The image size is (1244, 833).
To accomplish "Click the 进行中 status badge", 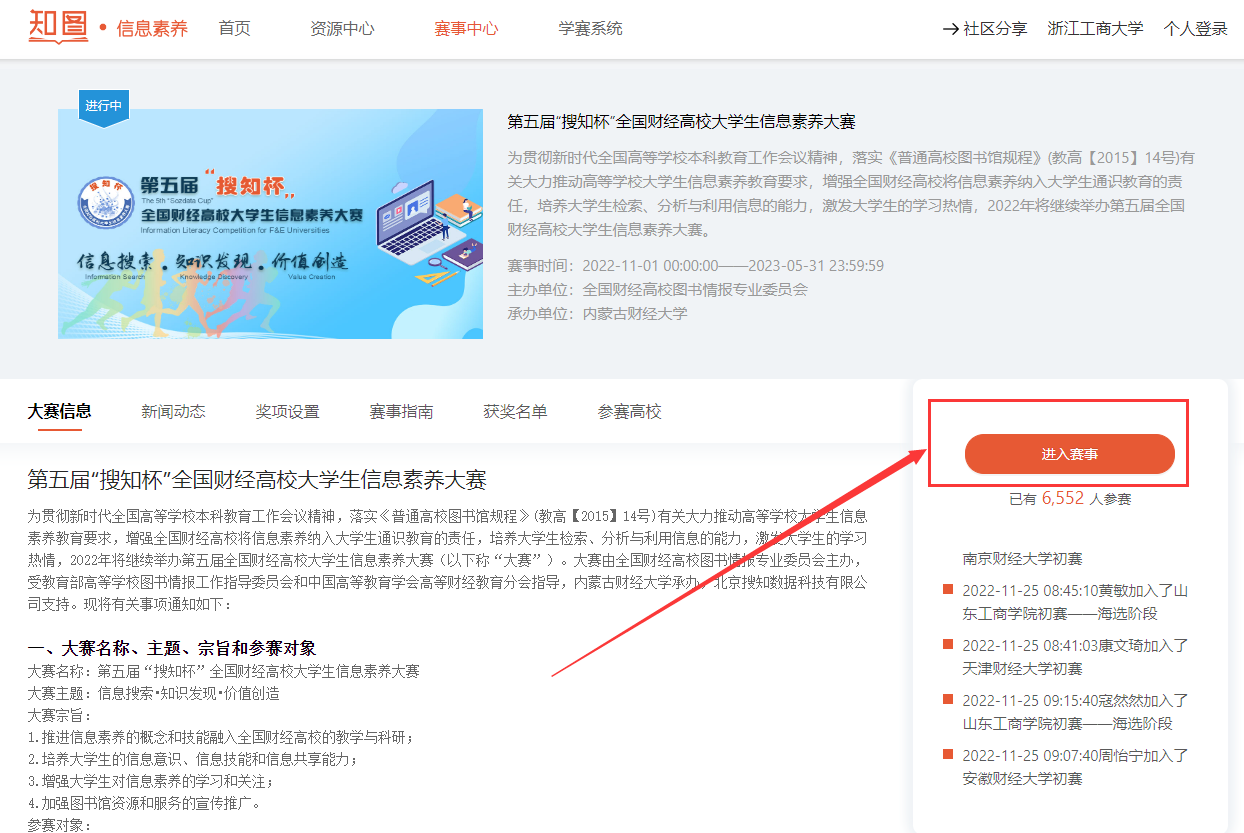I will tap(104, 106).
